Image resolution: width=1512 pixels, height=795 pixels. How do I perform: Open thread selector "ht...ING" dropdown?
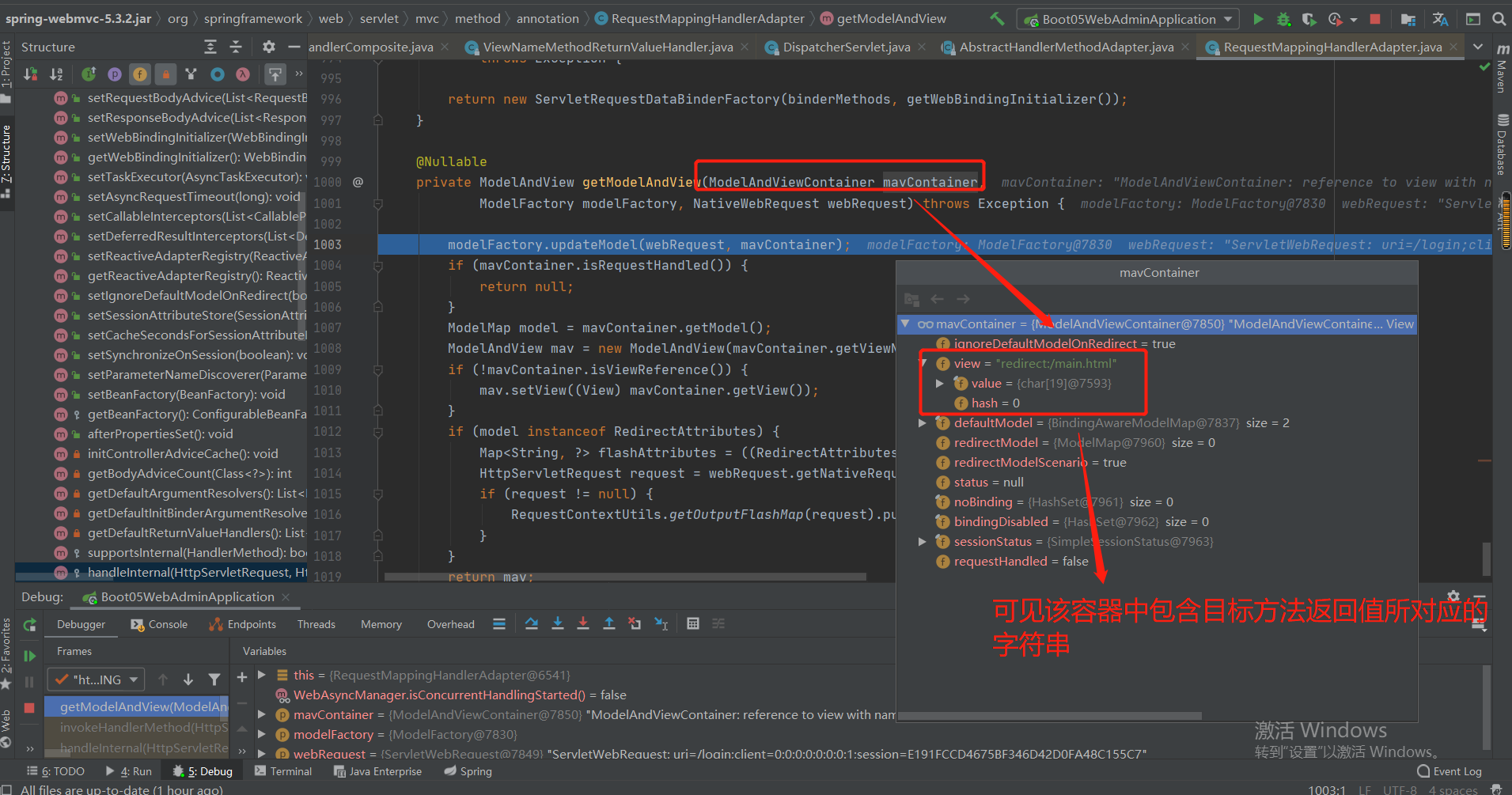[96, 680]
